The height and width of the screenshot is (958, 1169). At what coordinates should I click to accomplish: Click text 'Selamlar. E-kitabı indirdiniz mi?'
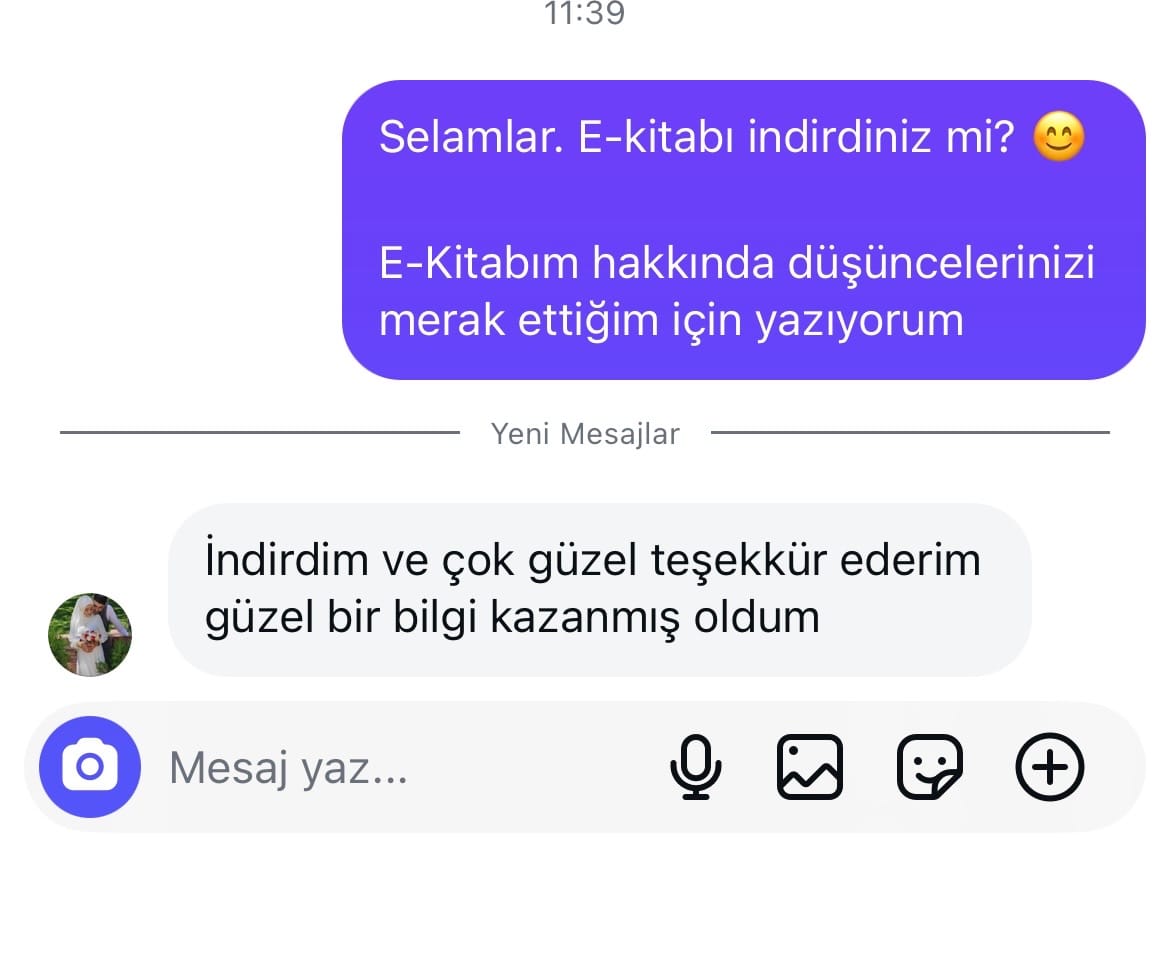tap(696, 137)
